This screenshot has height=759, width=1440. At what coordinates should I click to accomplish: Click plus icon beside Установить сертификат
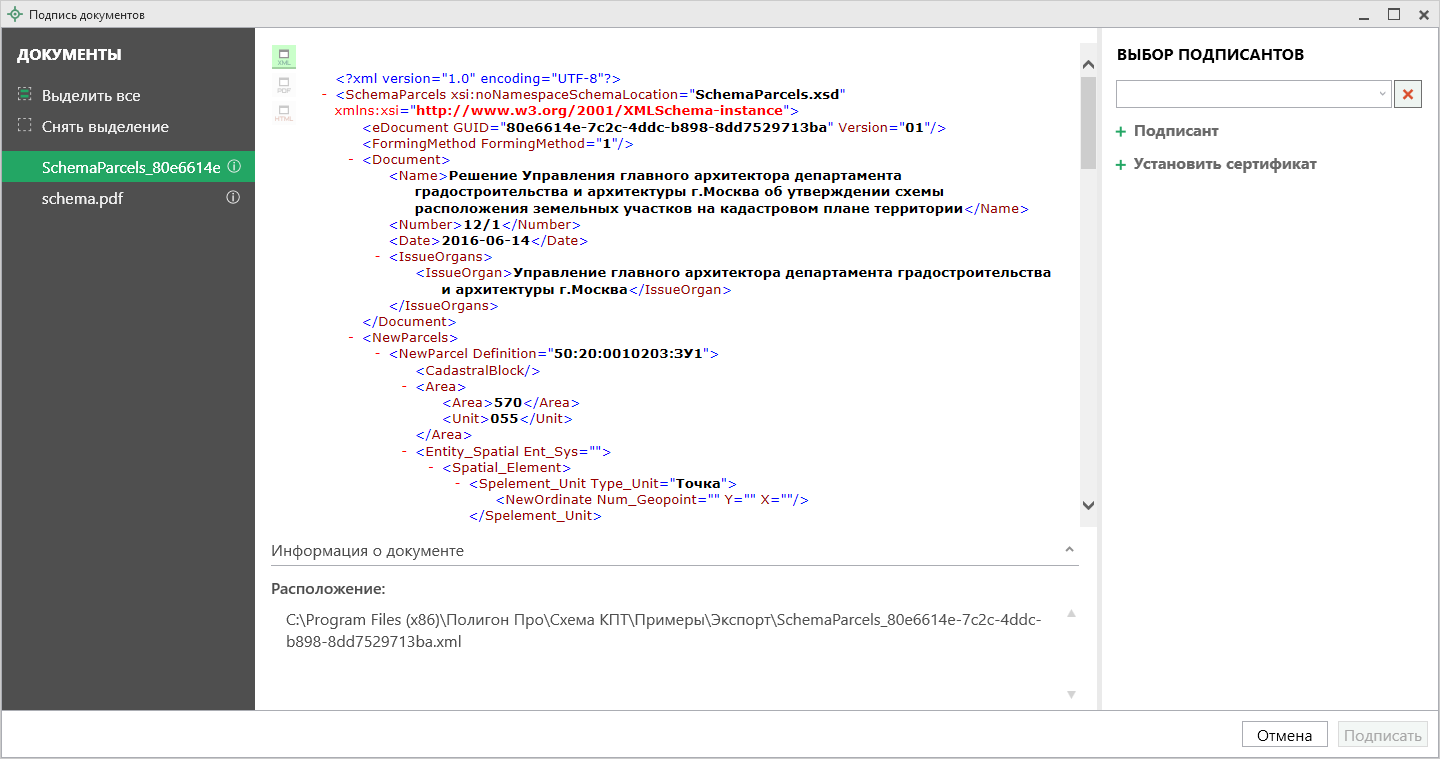(1121, 164)
